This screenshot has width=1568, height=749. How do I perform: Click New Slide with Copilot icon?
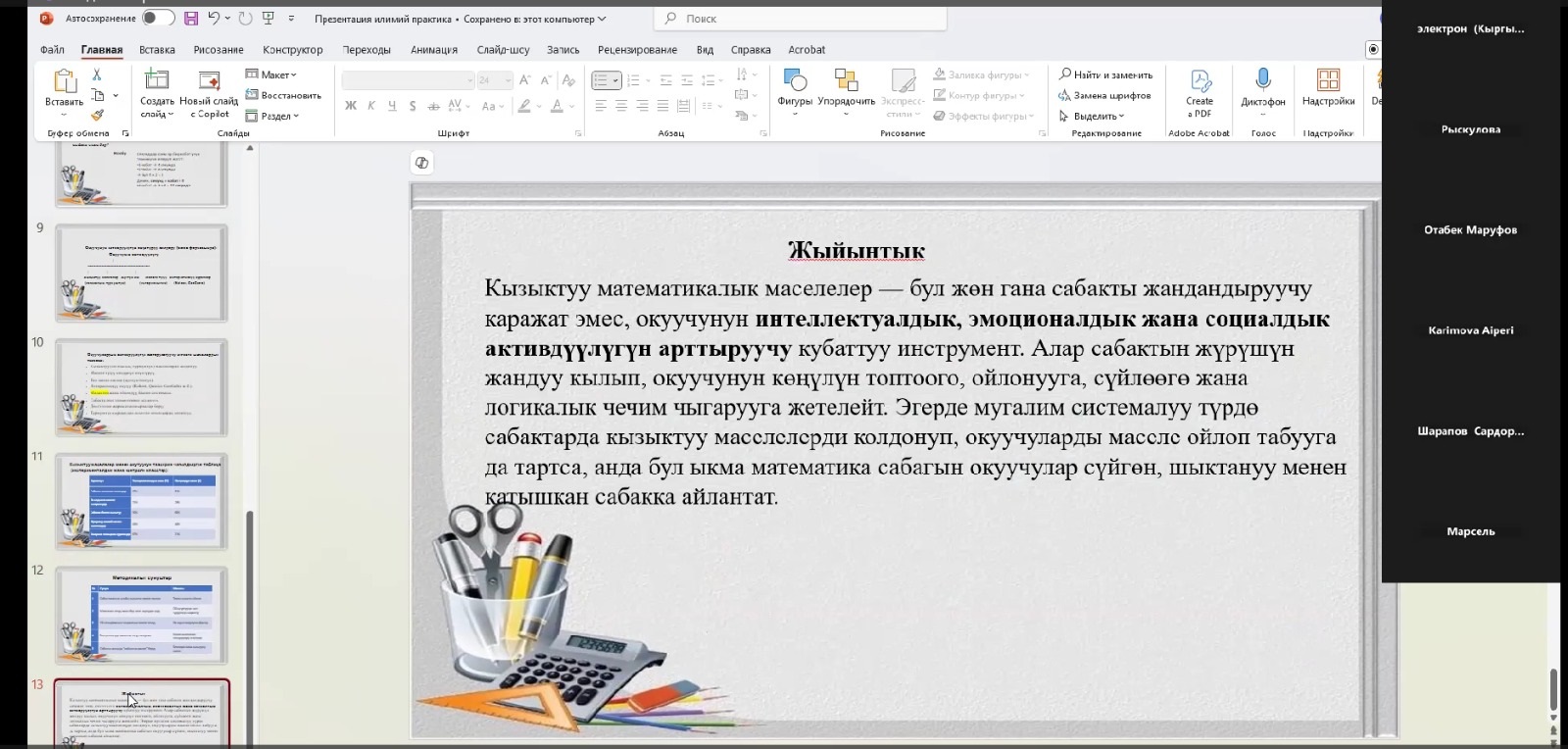coord(209,81)
